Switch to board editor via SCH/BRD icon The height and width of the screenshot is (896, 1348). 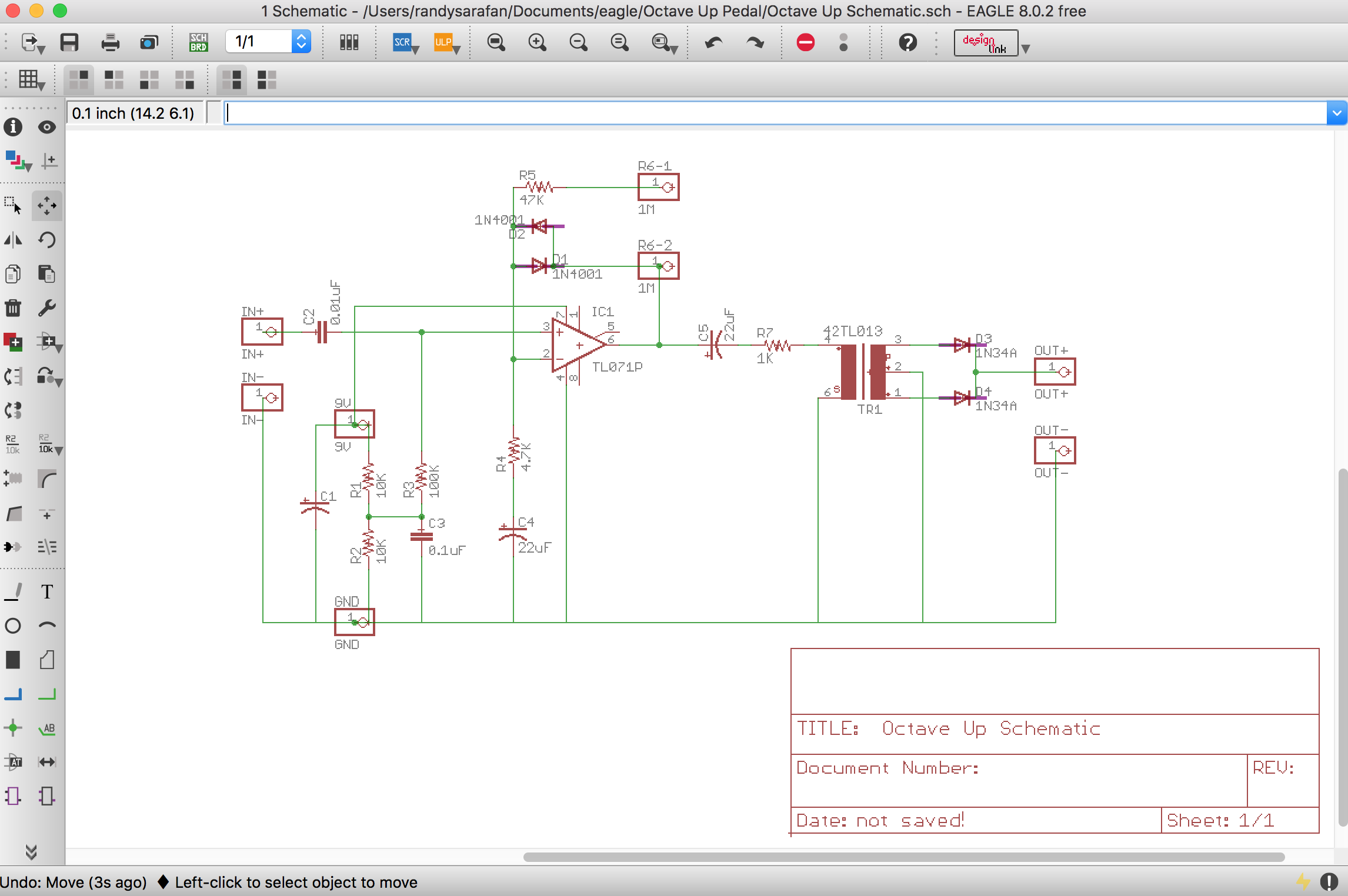(x=198, y=41)
